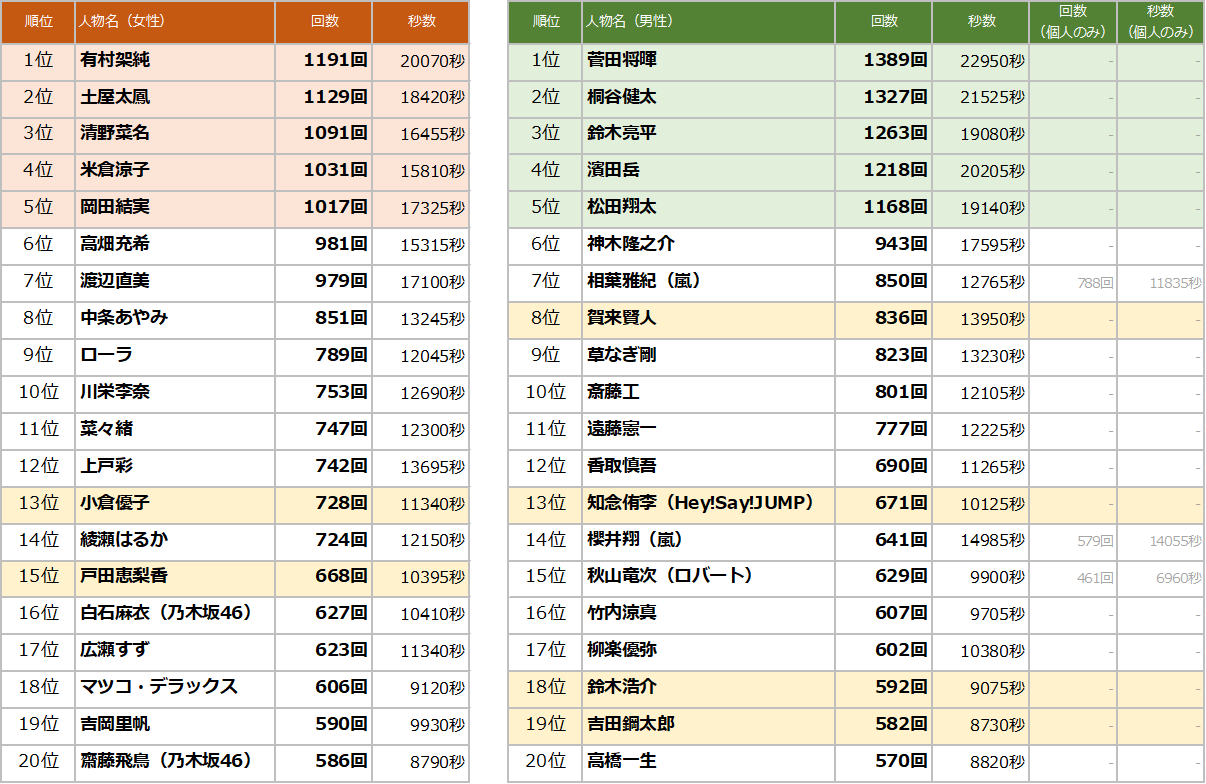Select the name cell 白石麻衣（乃木坂46）
The image size is (1206, 784).
(174, 613)
